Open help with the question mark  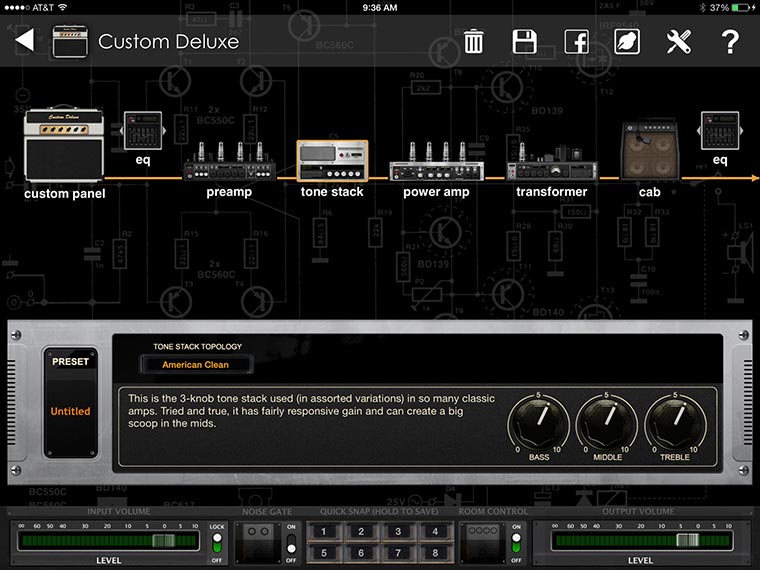730,42
